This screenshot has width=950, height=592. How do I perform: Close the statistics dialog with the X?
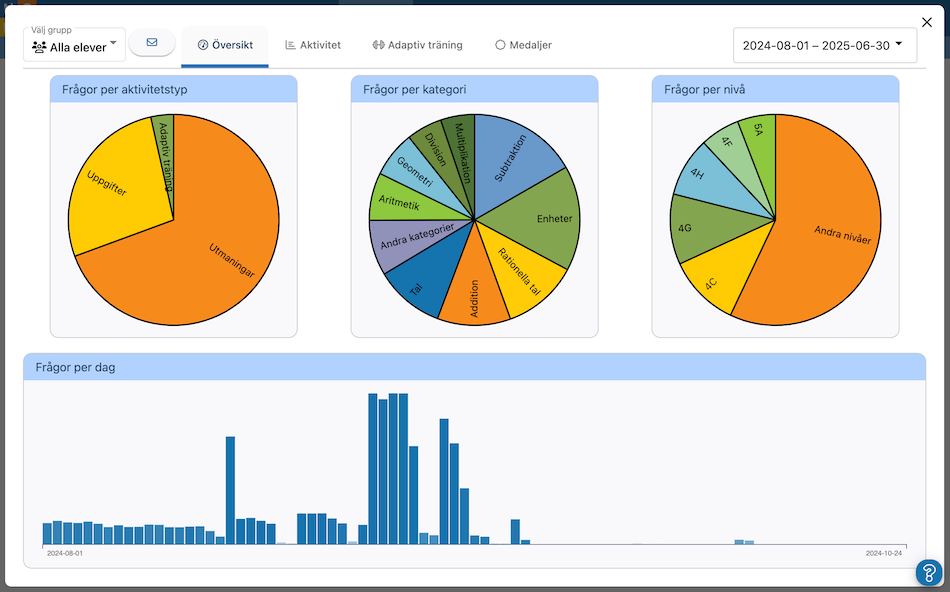click(x=926, y=22)
